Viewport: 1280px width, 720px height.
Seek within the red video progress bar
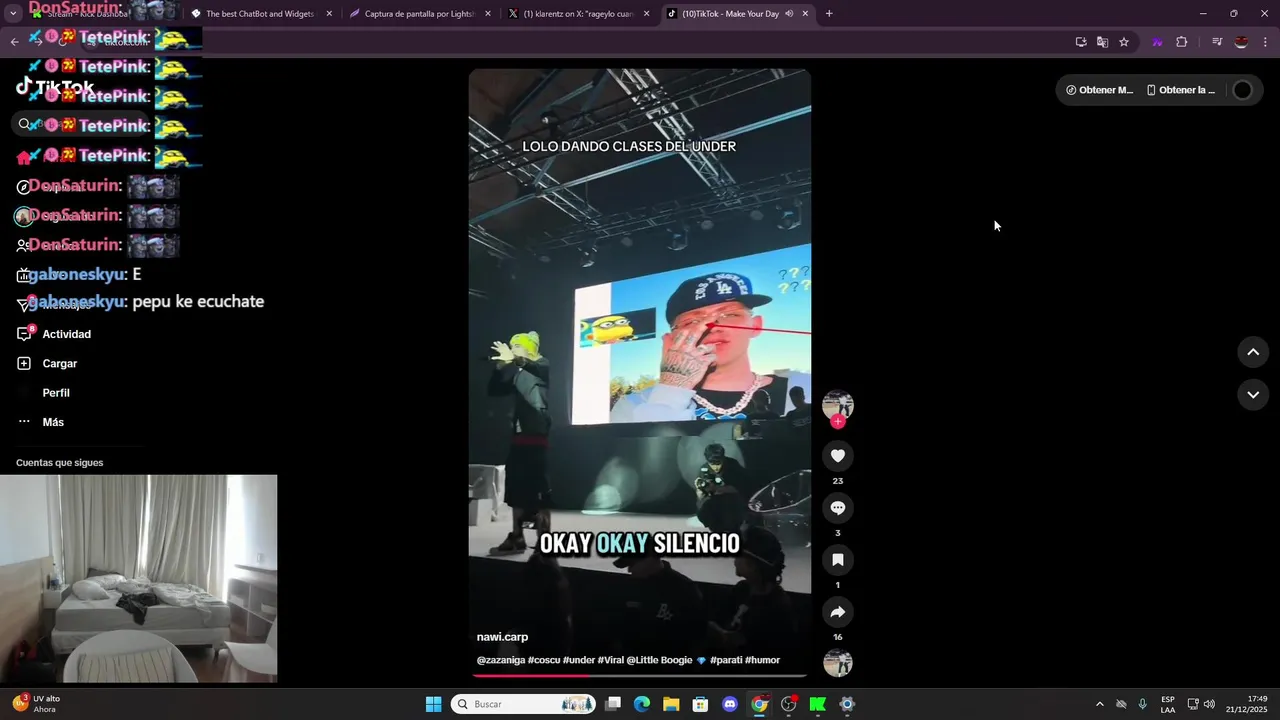640,676
